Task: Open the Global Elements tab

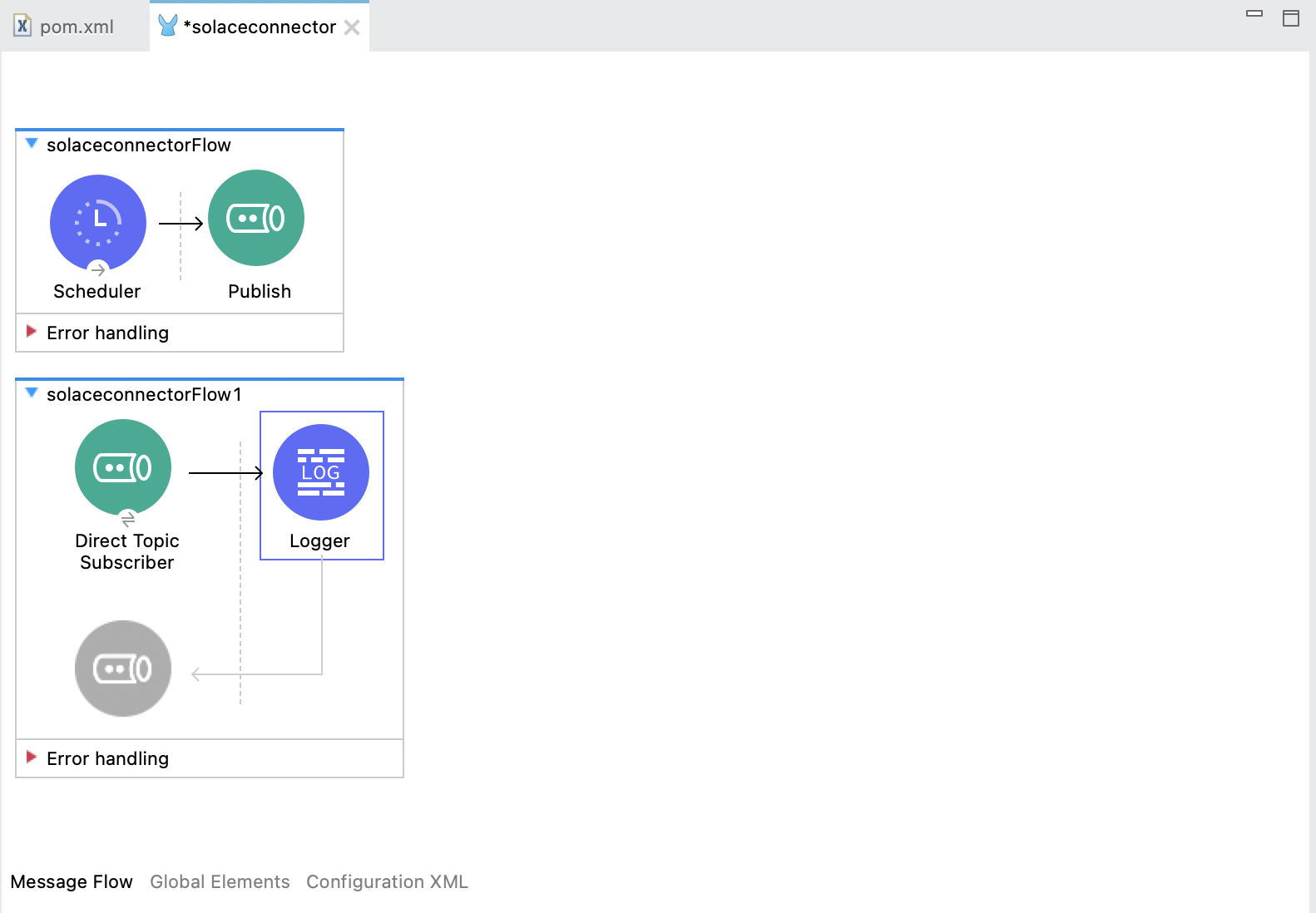Action: click(220, 881)
